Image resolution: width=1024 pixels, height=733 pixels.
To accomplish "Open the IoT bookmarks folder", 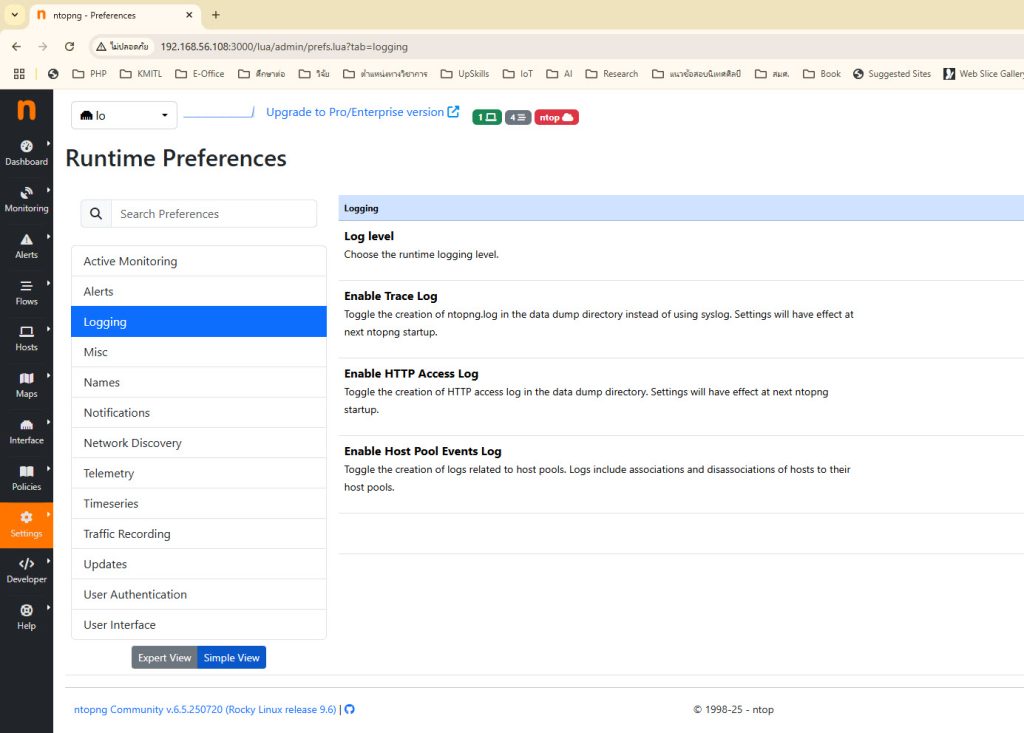I will 518,74.
